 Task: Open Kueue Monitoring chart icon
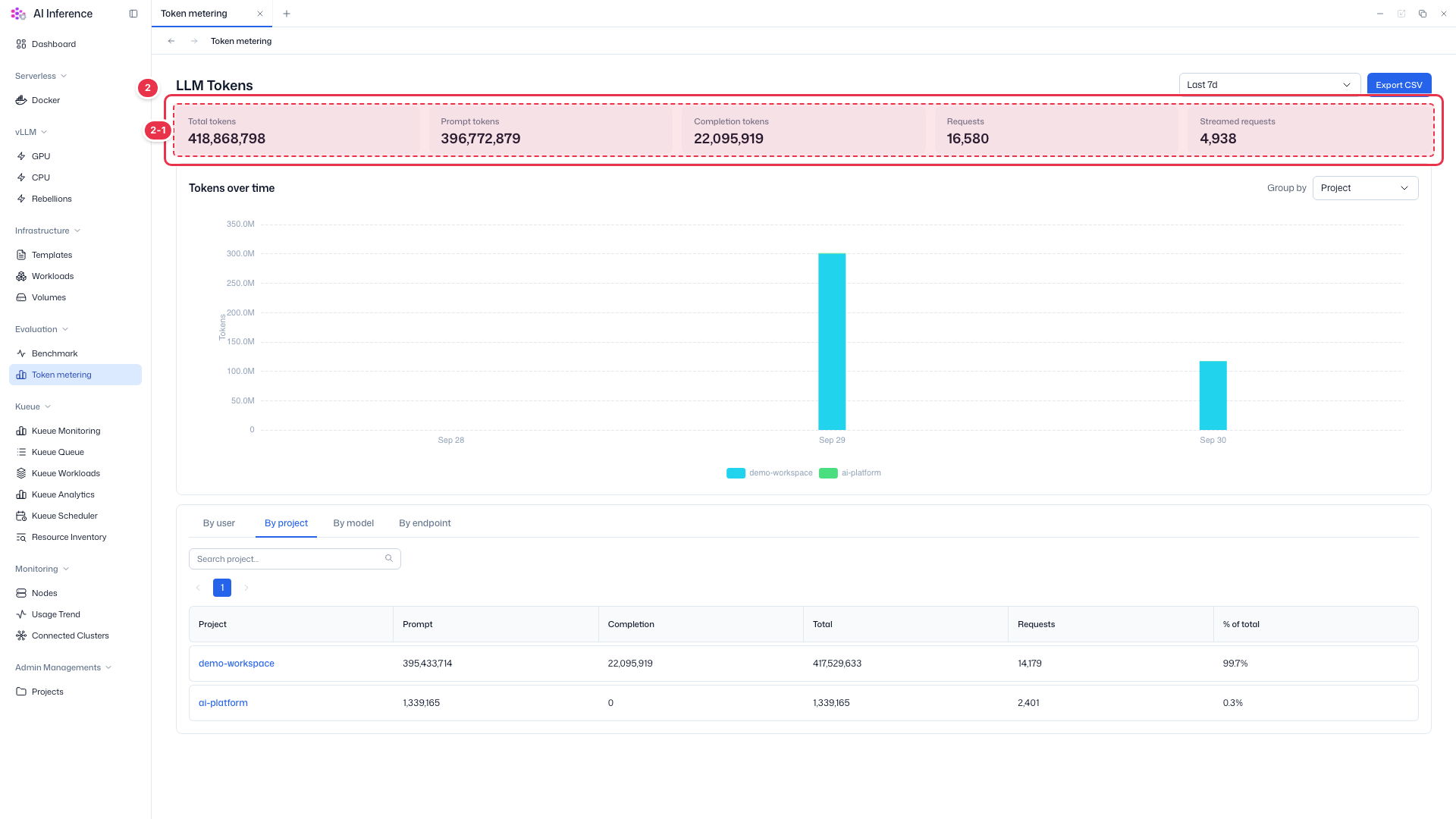tap(21, 431)
